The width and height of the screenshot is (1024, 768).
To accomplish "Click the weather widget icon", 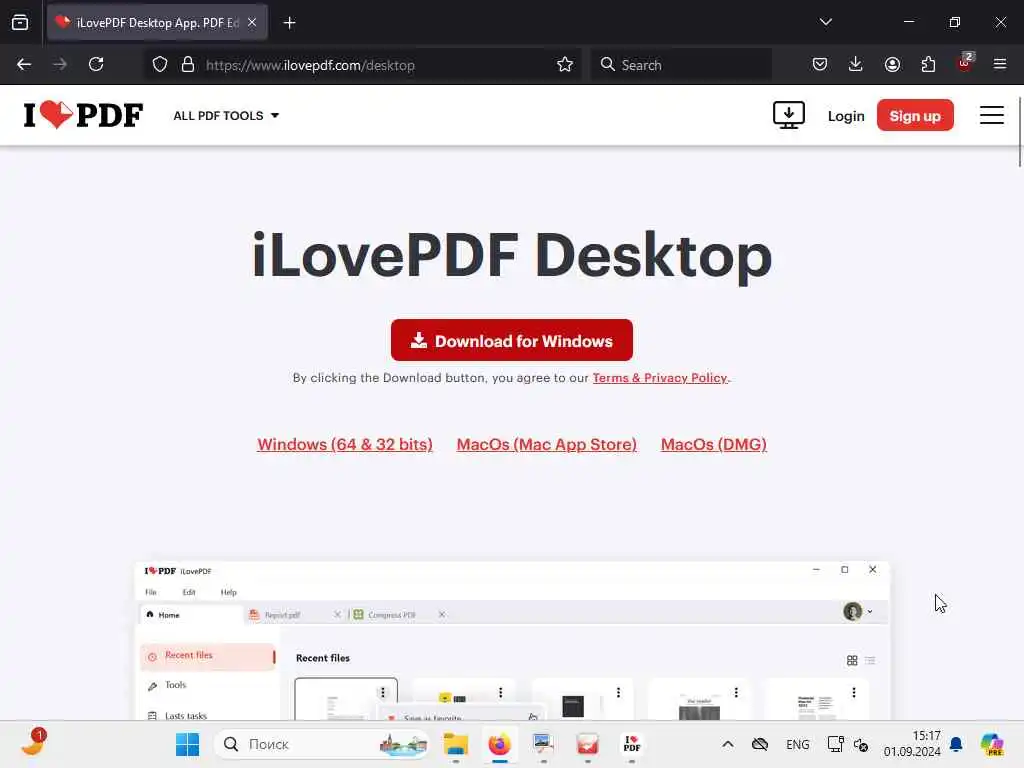I will [x=33, y=743].
